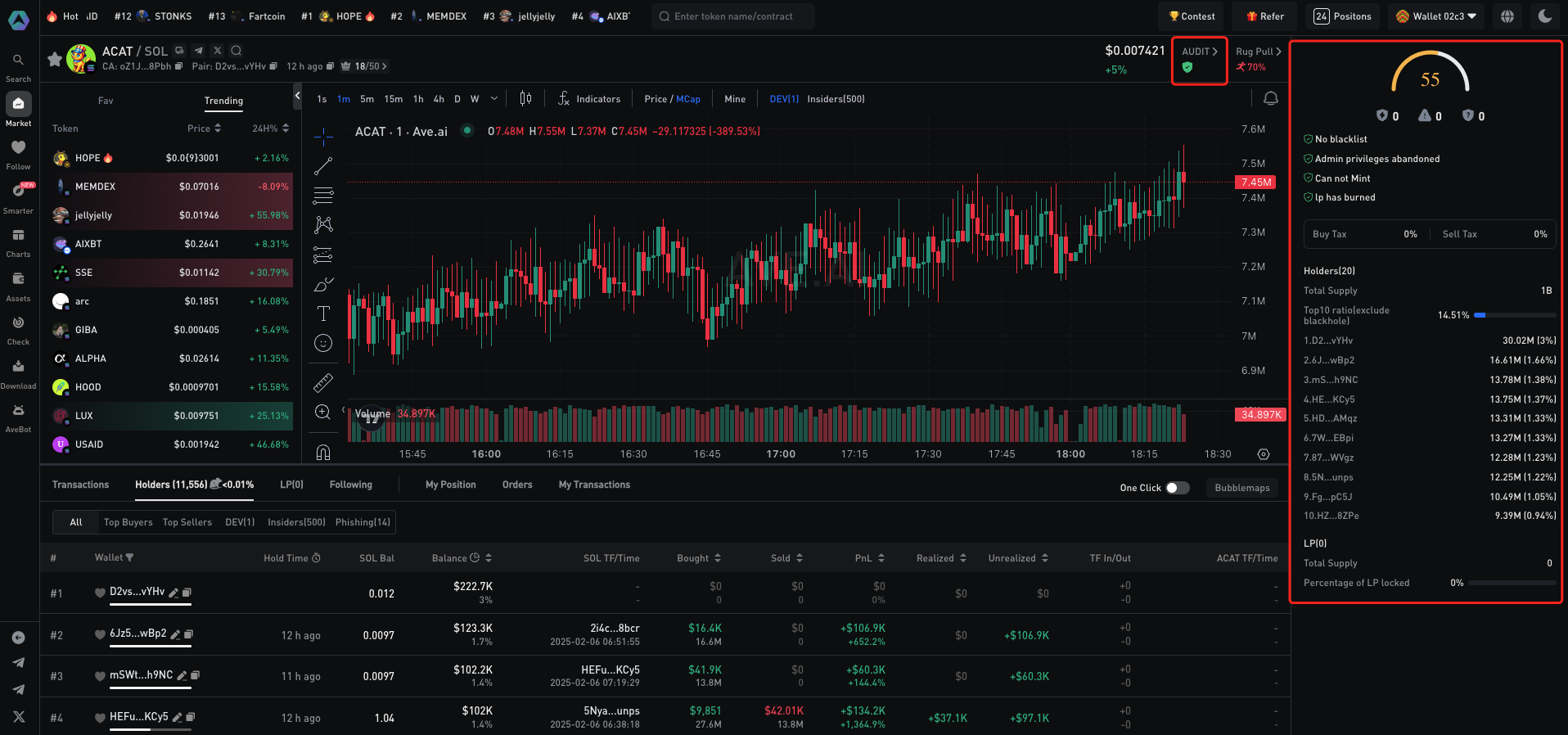This screenshot has width=1568, height=735.
Task: Switch to dark mode moon icon
Action: pyautogui.click(x=1545, y=16)
